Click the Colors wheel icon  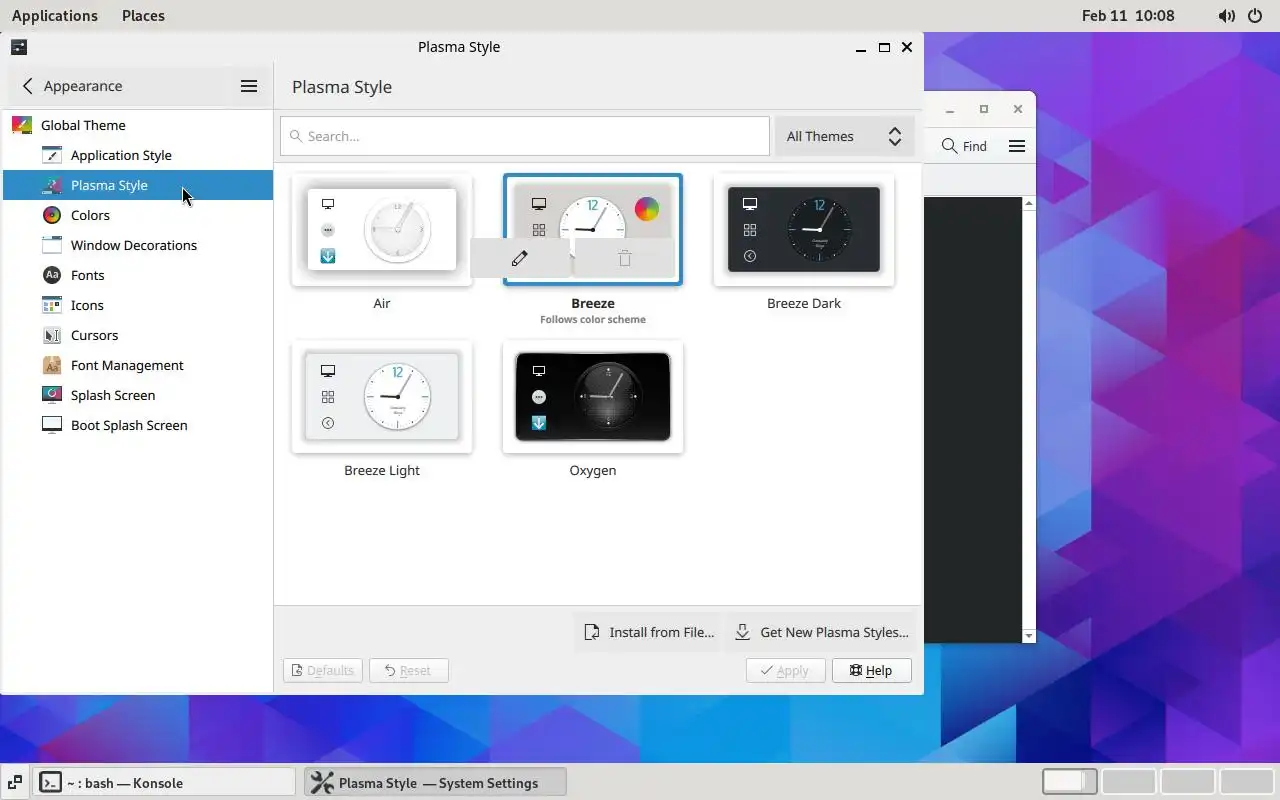point(52,215)
